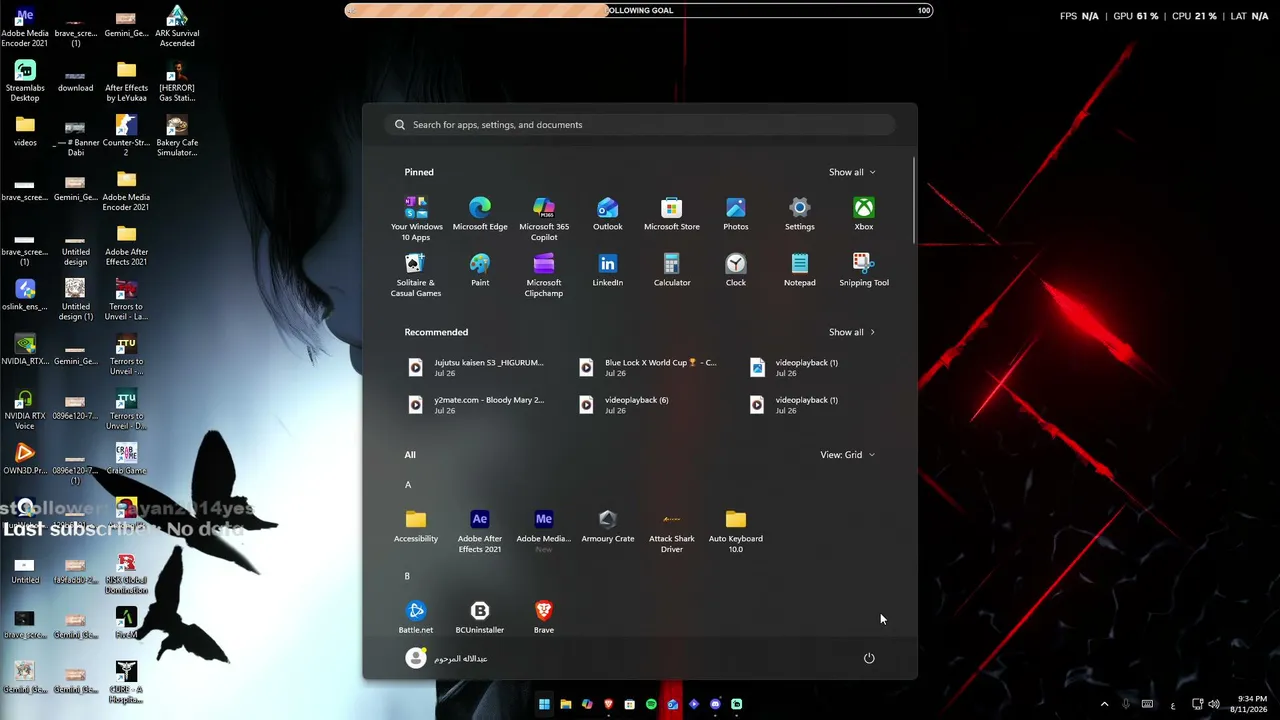Screen dimensions: 1280x720
Task: Open Spotify from the taskbar
Action: coord(651,705)
